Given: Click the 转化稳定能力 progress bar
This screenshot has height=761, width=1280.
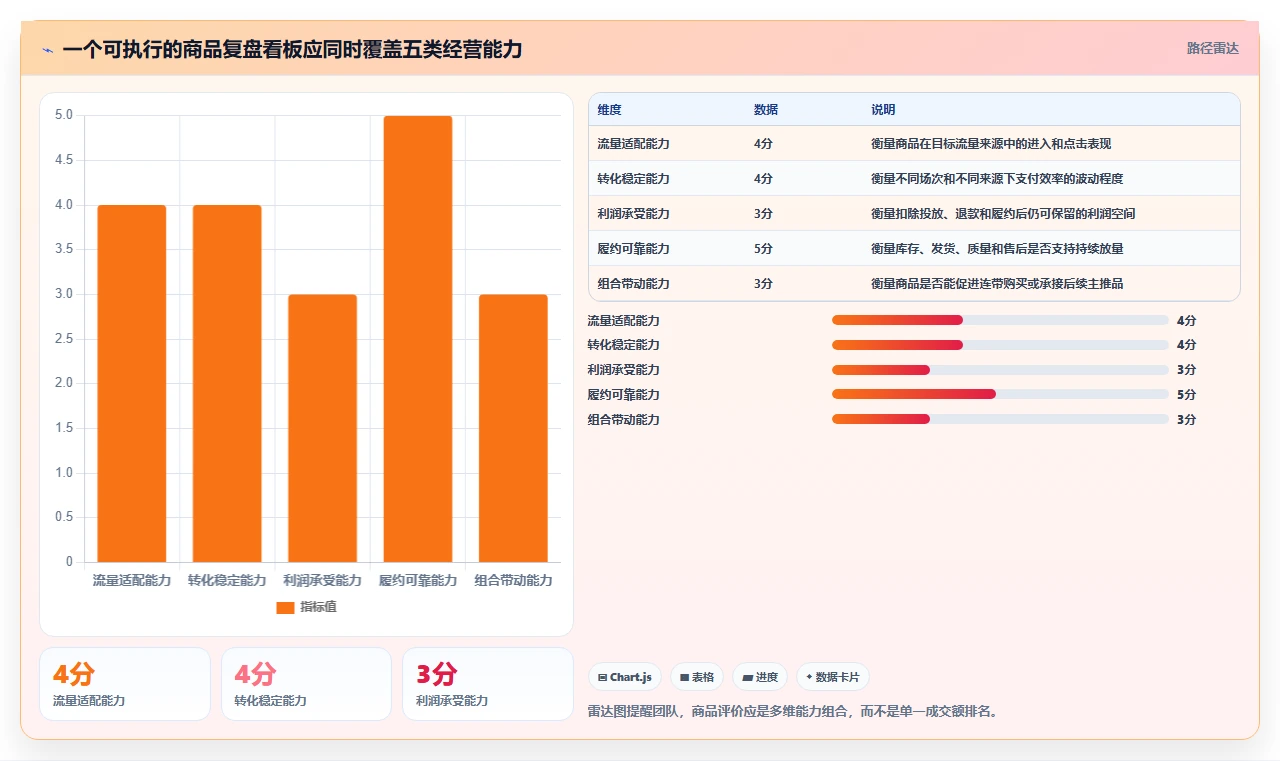Looking at the screenshot, I should (1000, 345).
